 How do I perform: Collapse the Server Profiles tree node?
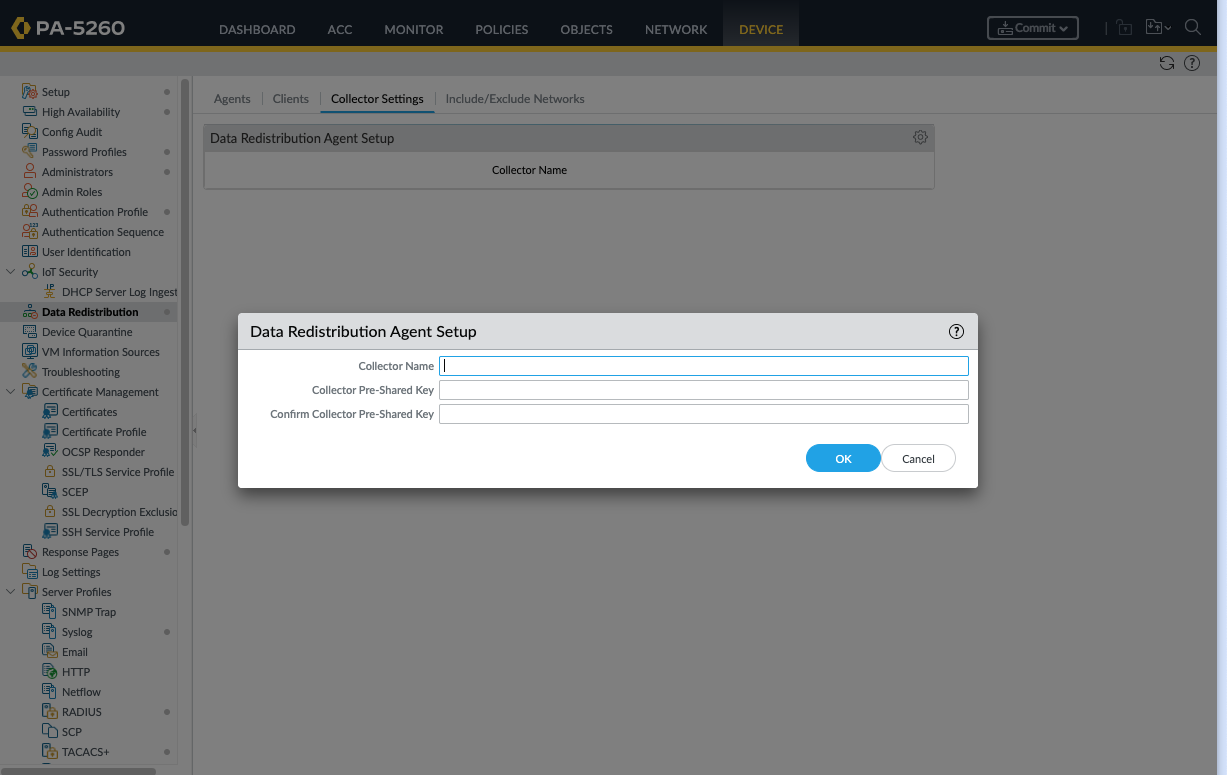click(x=11, y=592)
